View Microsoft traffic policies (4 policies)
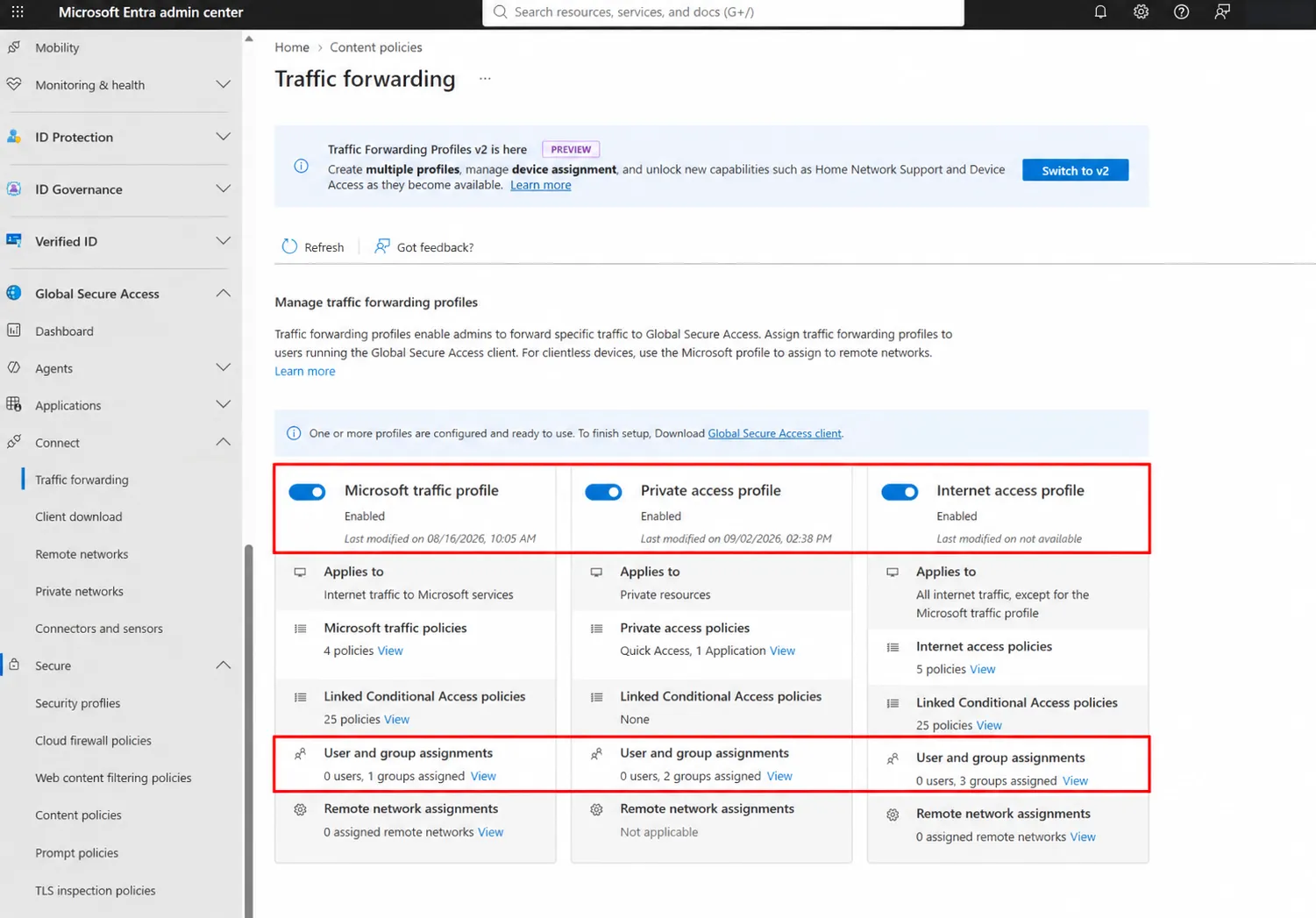1316x918 pixels. (x=390, y=651)
